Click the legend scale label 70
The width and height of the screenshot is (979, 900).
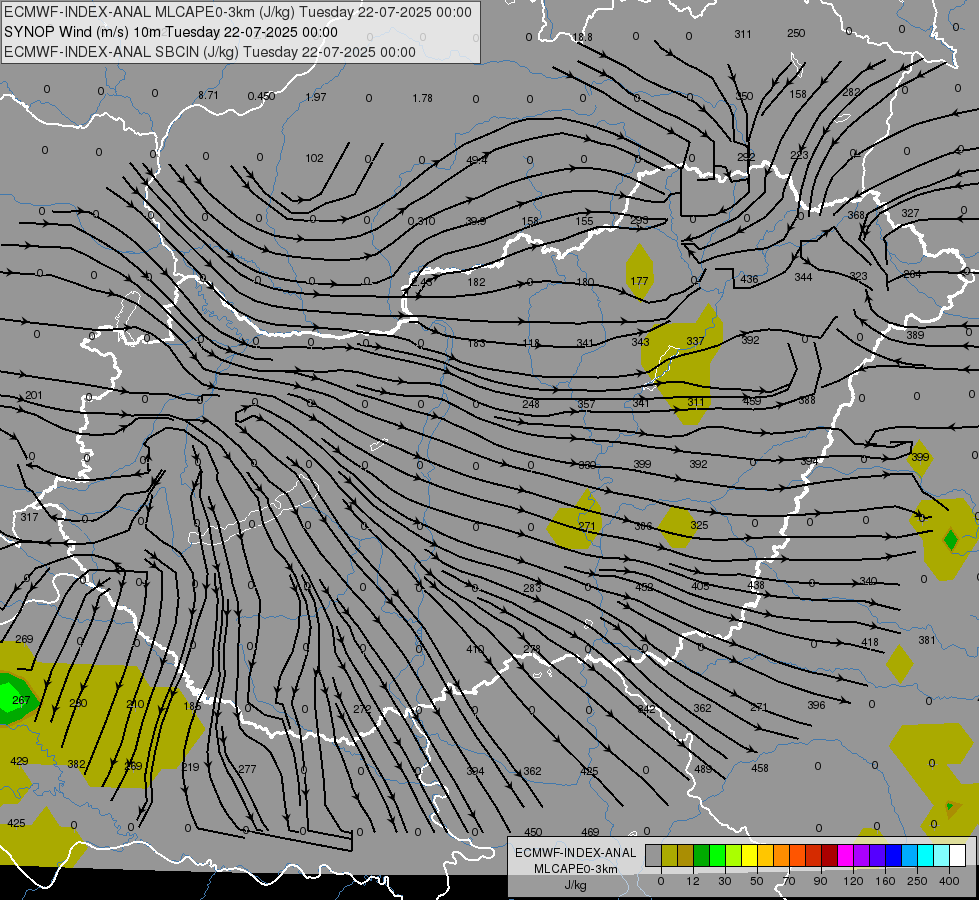coord(789,881)
